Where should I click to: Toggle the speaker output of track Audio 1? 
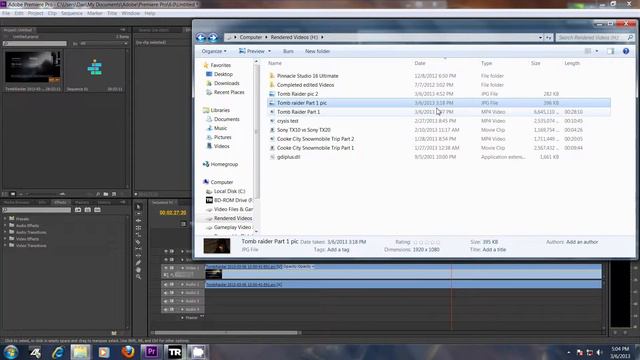pyautogui.click(x=167, y=284)
